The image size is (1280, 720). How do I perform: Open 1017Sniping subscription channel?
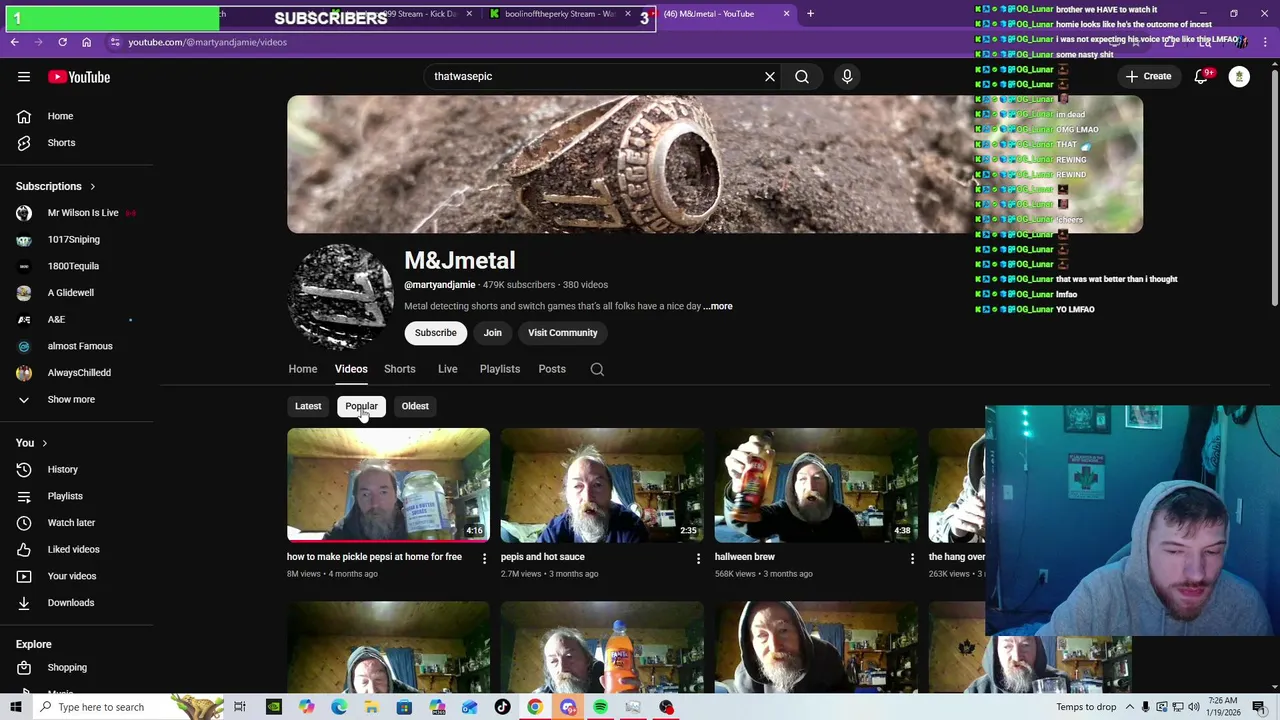[x=76, y=240]
